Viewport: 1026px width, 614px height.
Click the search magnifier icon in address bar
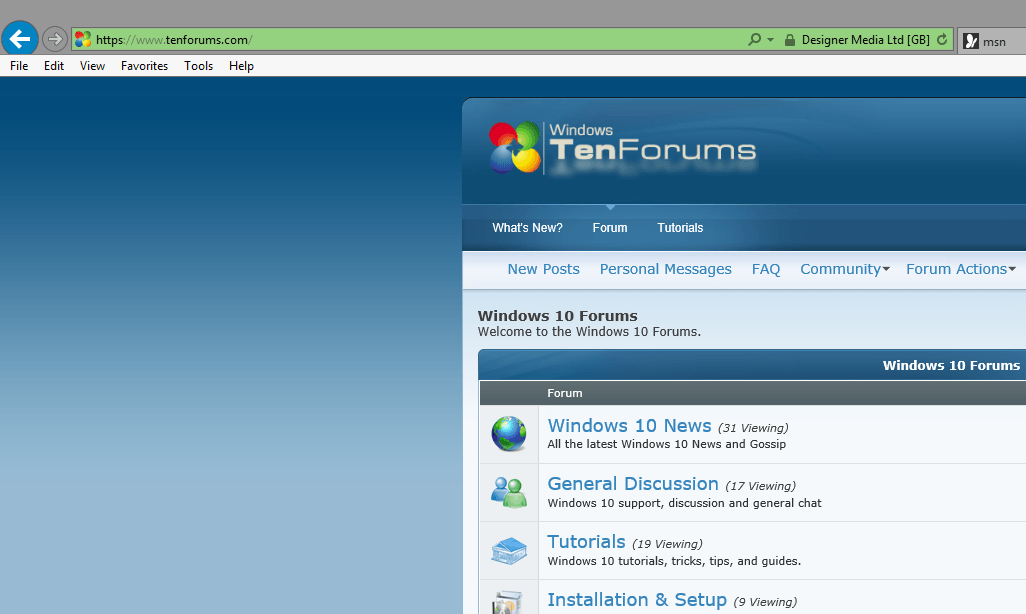tap(754, 39)
